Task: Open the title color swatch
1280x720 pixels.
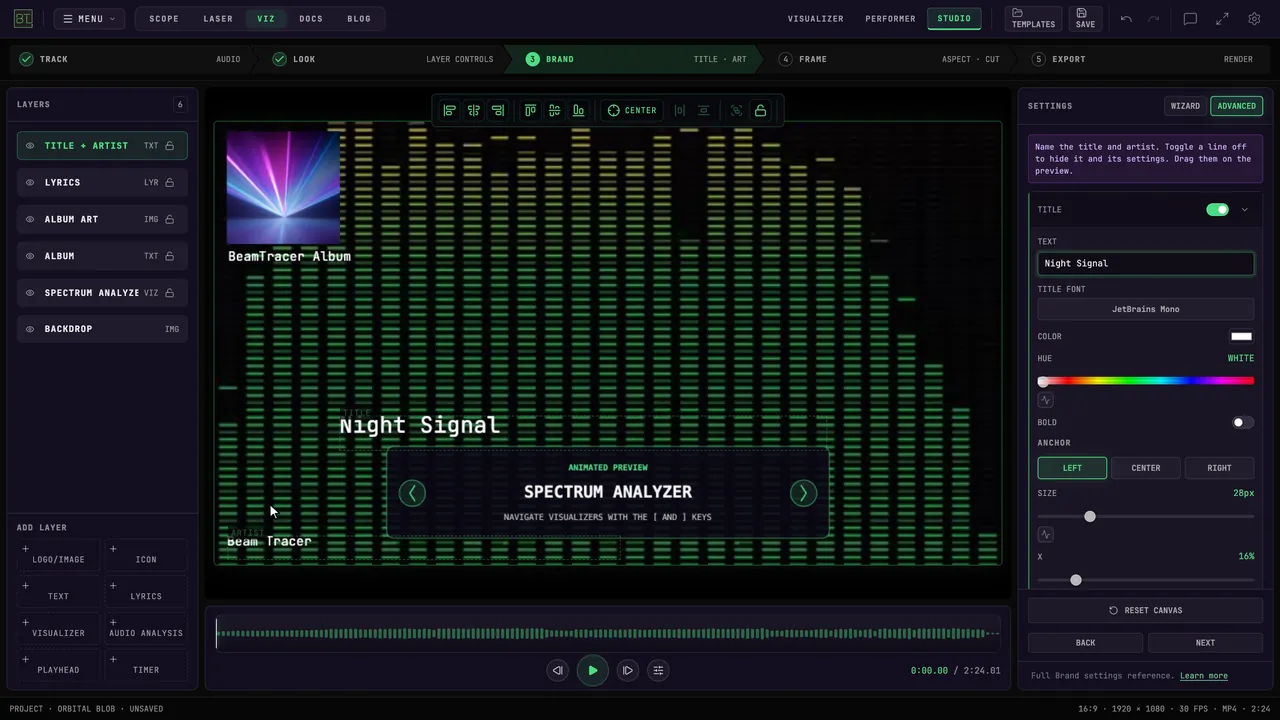Action: click(x=1242, y=337)
